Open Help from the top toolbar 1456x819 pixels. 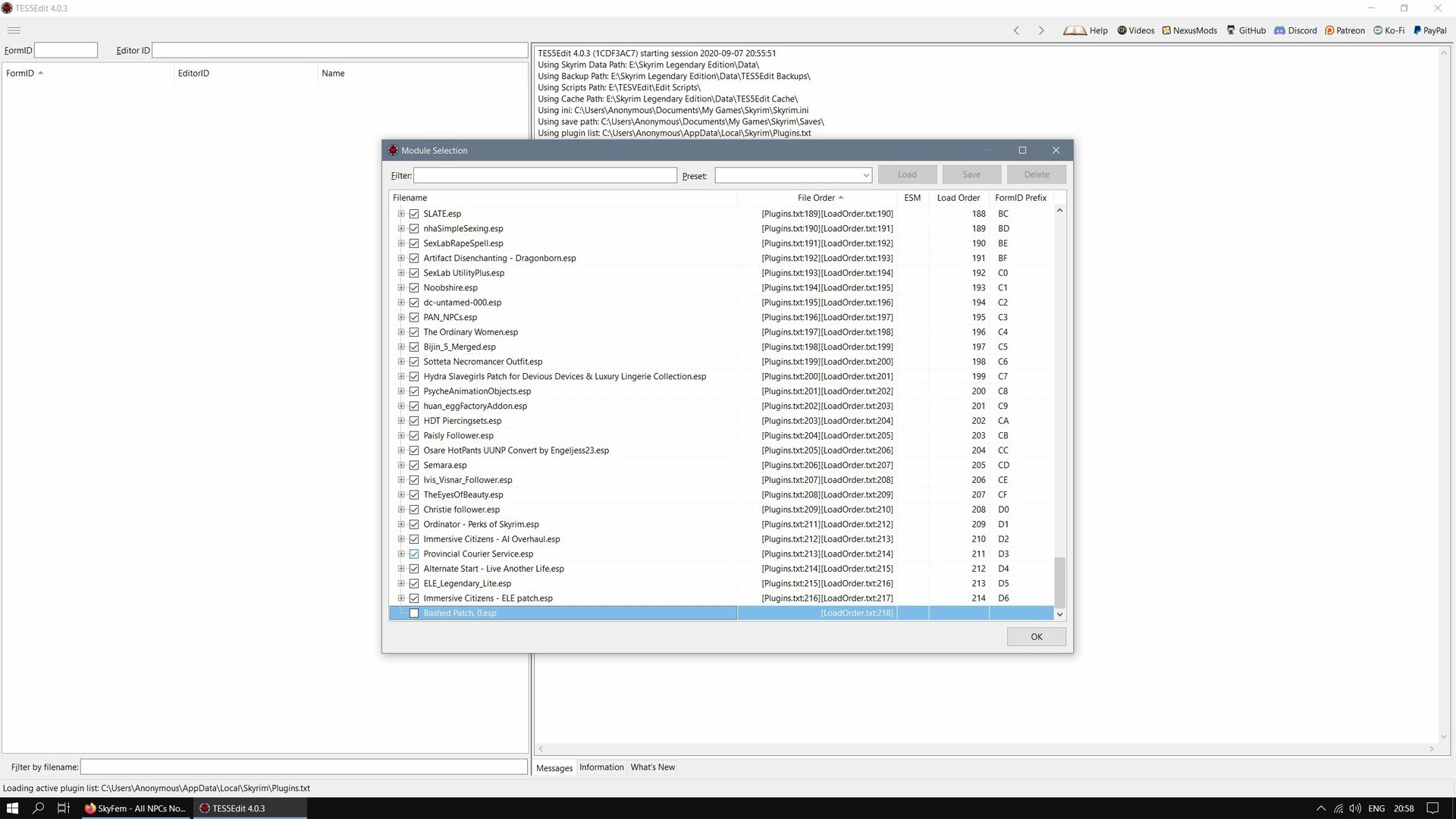[x=1085, y=30]
